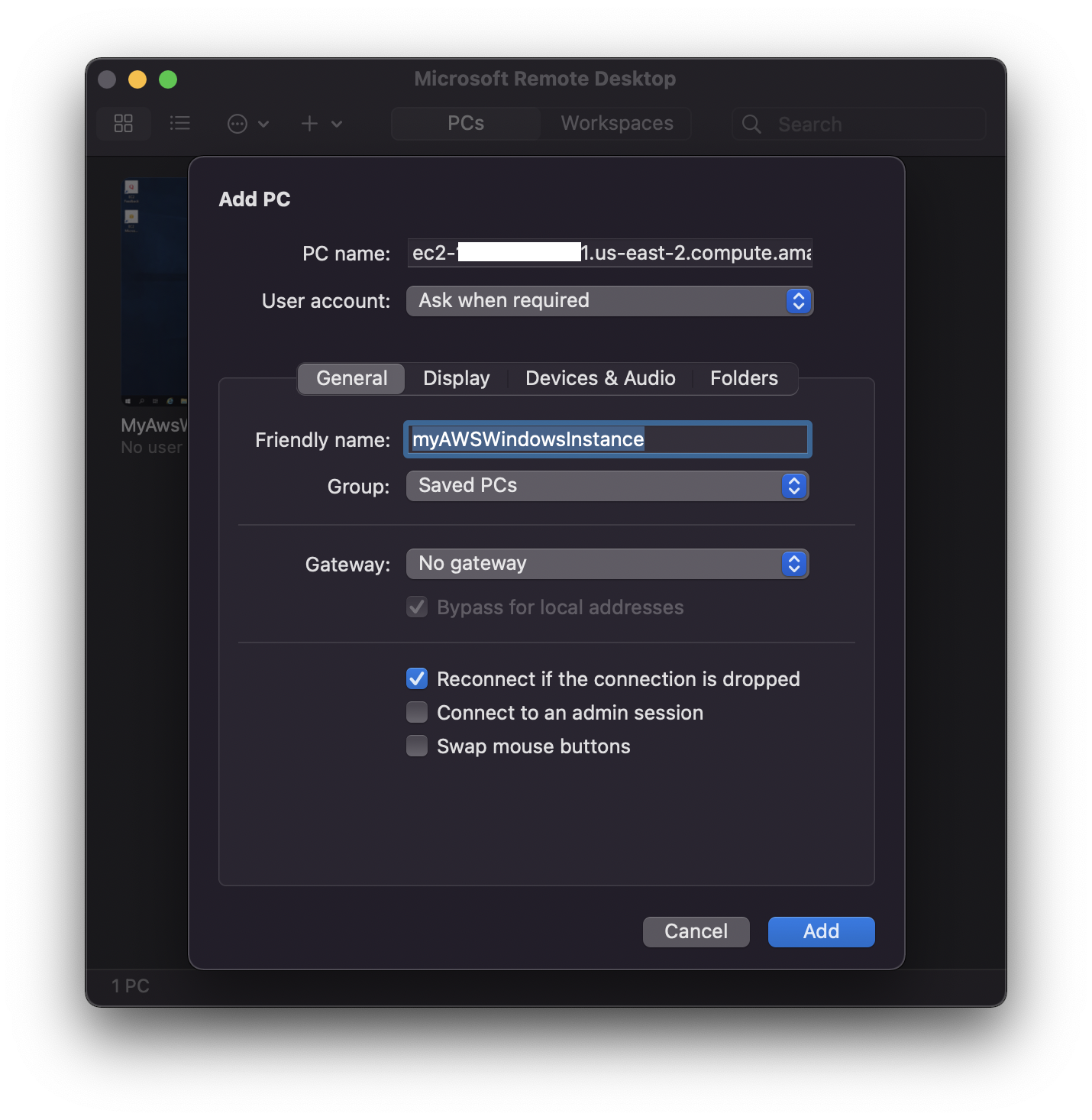Switch to the Devices & Audio tab
Viewport: 1092px width, 1120px height.
pos(599,378)
